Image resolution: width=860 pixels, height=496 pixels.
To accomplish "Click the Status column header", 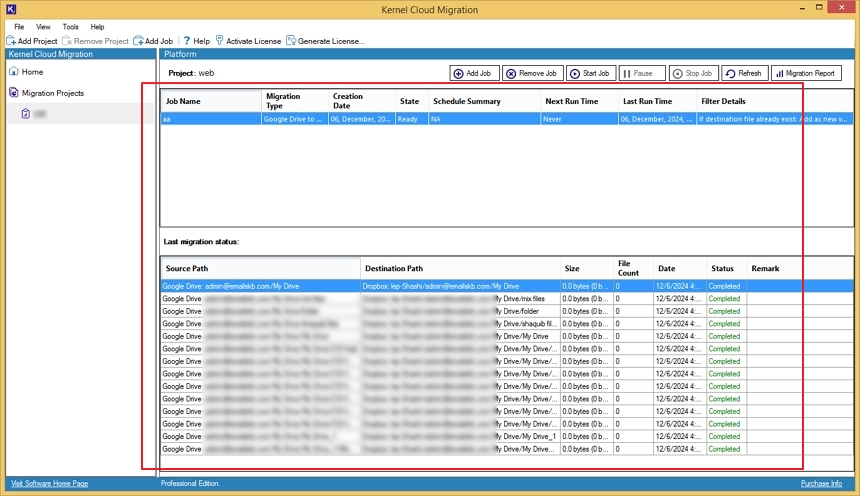I will 727,268.
